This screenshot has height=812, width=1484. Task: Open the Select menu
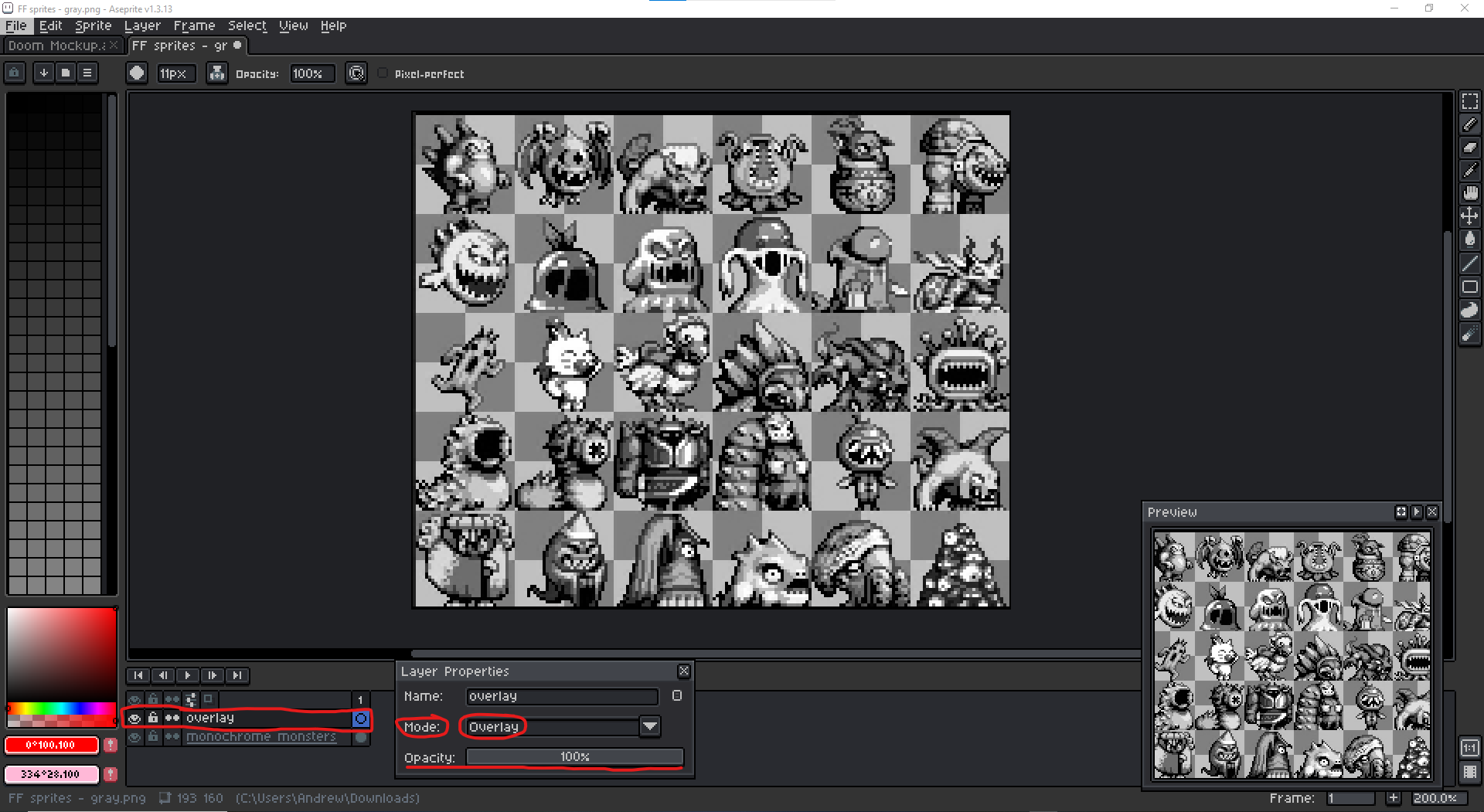247,25
